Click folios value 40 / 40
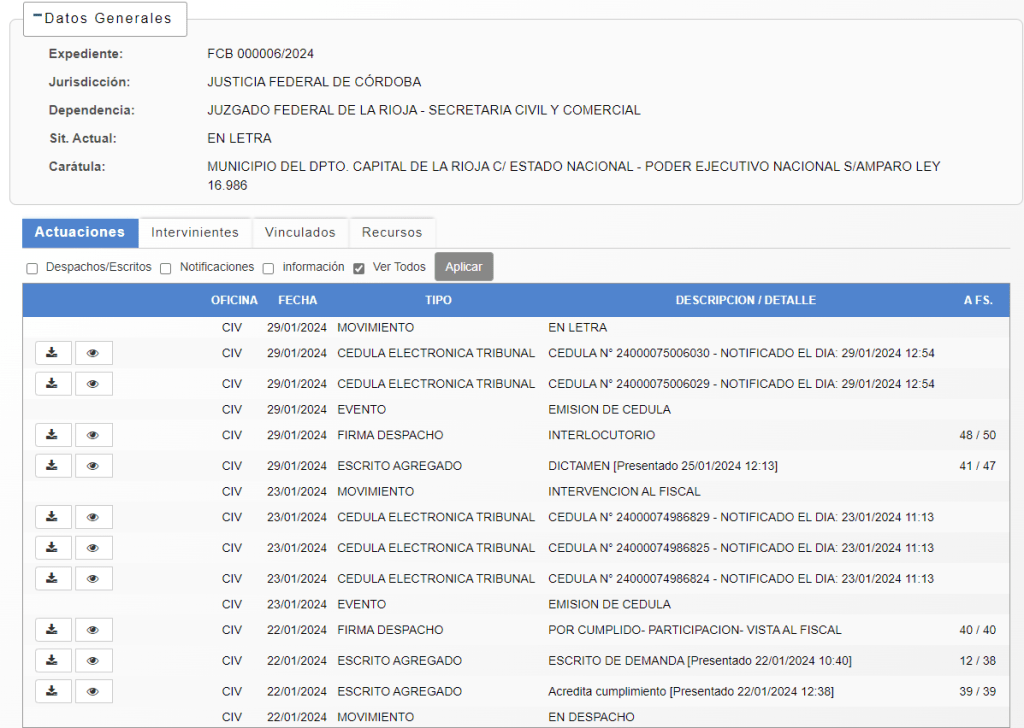Viewport: 1024px width, 728px height. click(x=978, y=630)
